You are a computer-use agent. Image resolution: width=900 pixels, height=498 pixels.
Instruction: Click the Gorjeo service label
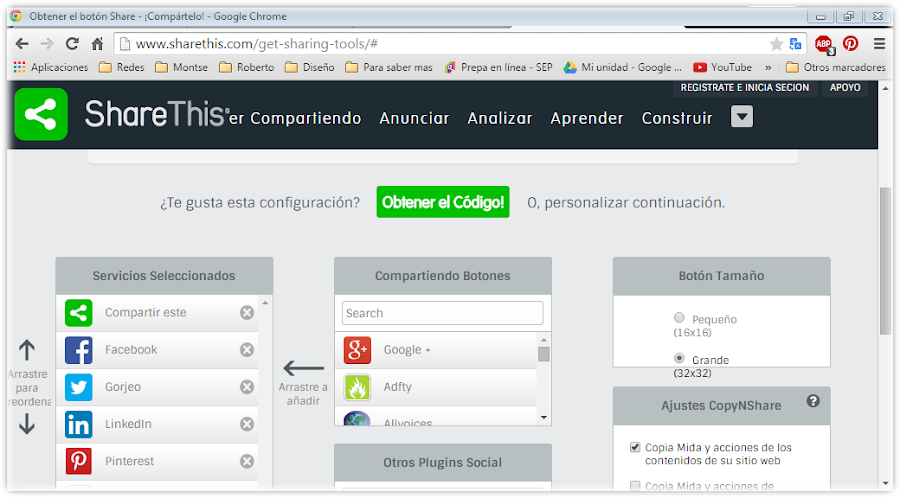(123, 387)
